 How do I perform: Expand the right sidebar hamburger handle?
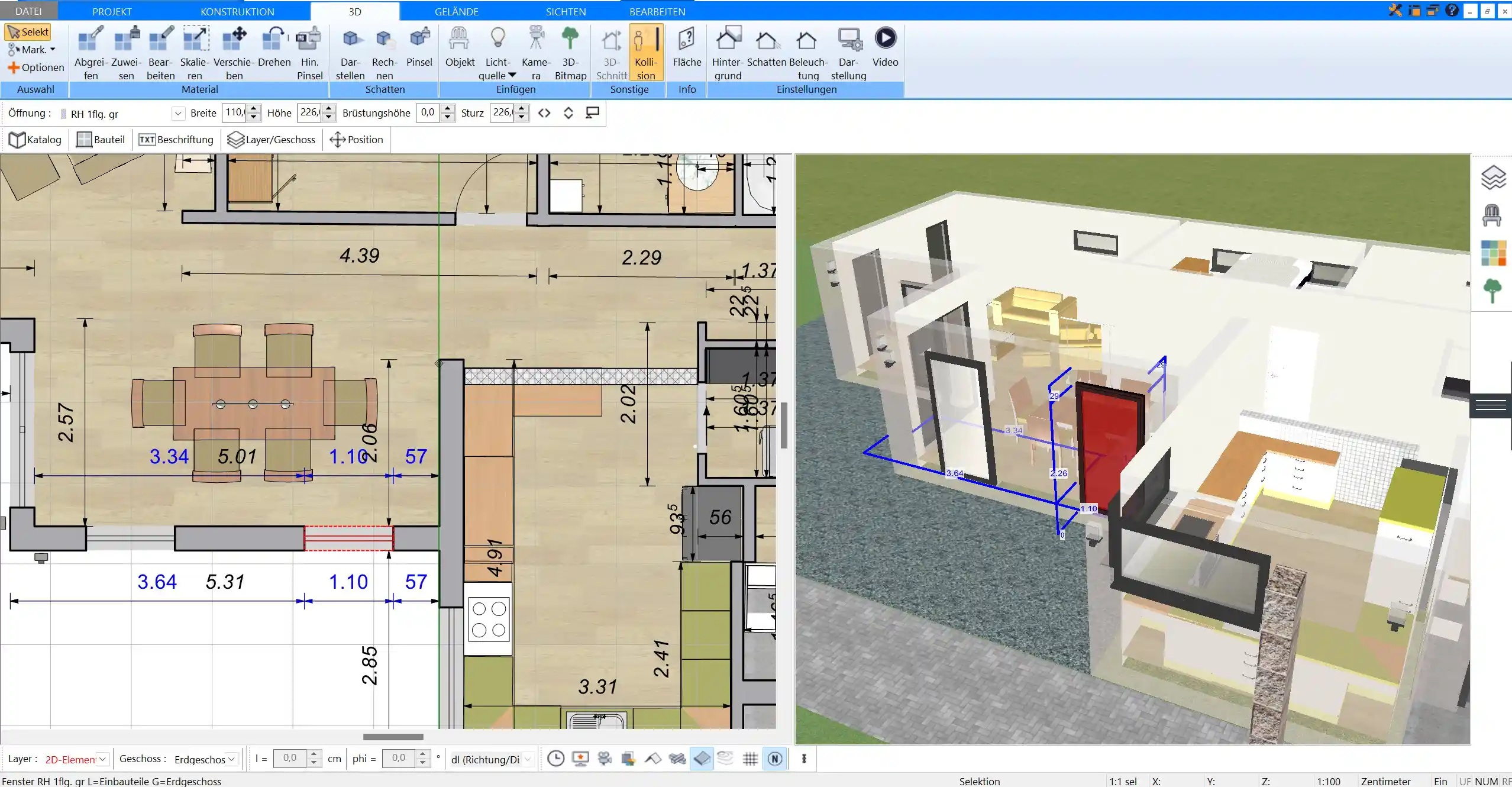click(1491, 405)
